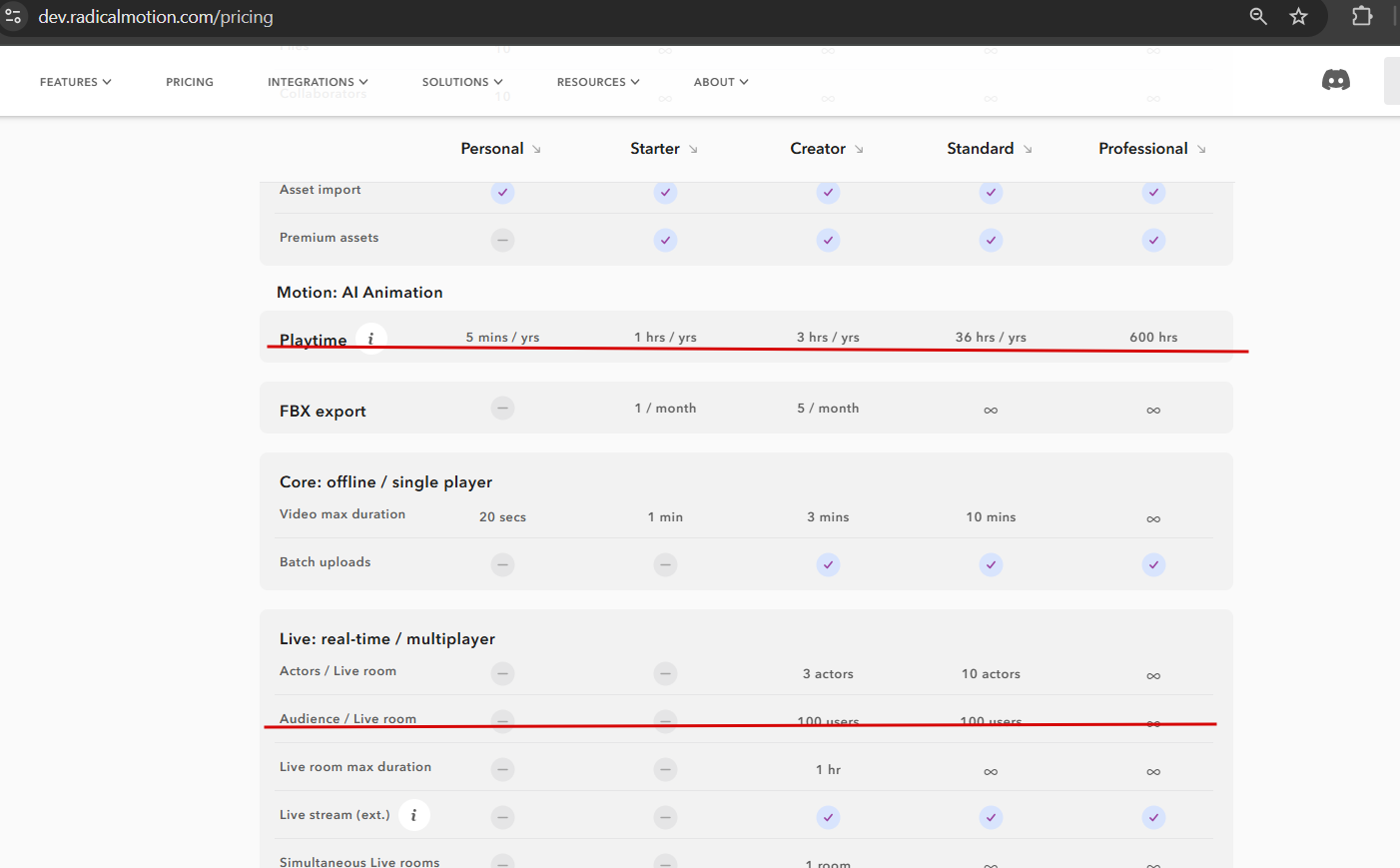Expand the Solutions menu

(x=462, y=82)
